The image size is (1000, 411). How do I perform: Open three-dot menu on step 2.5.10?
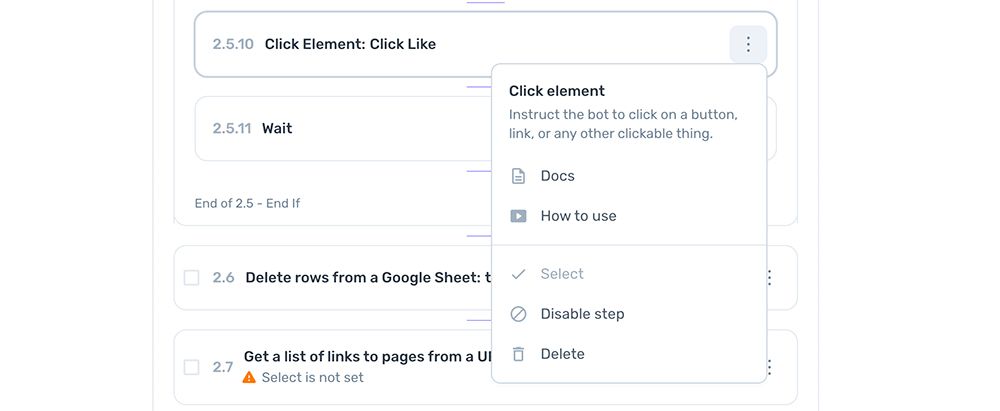(748, 44)
